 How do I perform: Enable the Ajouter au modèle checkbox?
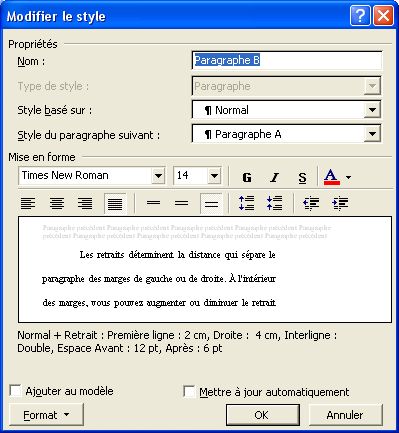coord(16,391)
